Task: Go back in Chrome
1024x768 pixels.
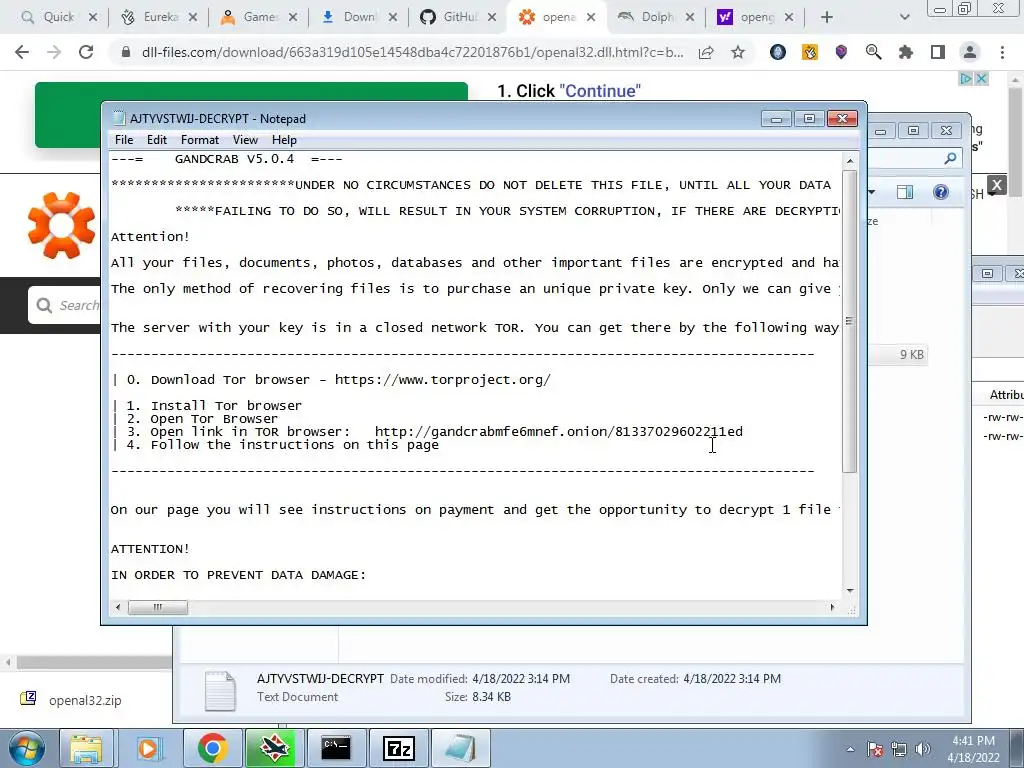Action: coord(22,52)
